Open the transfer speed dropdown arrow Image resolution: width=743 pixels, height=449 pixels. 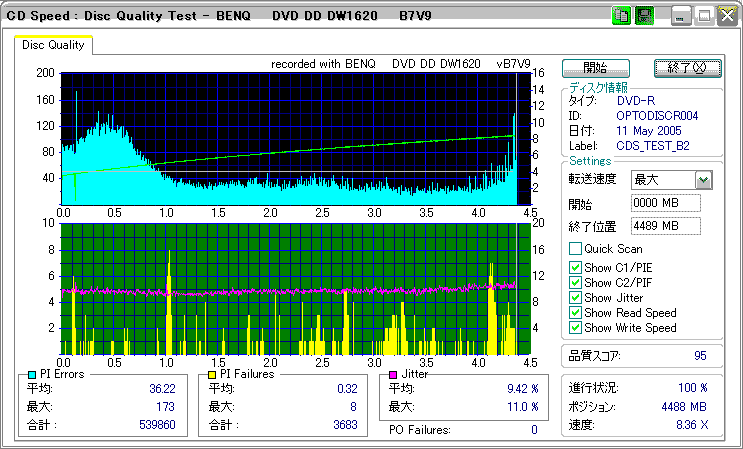(703, 180)
